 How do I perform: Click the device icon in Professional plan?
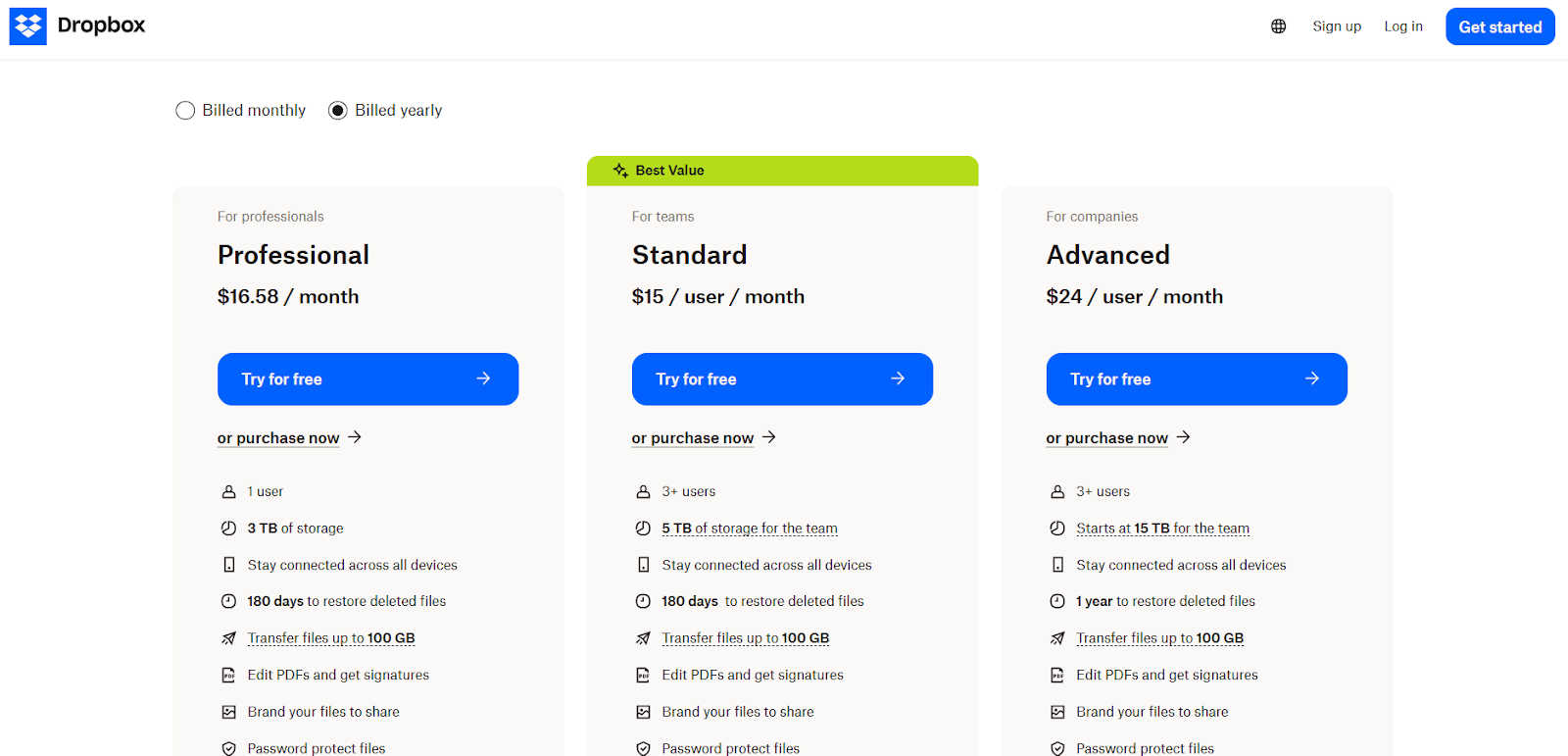coord(228,565)
